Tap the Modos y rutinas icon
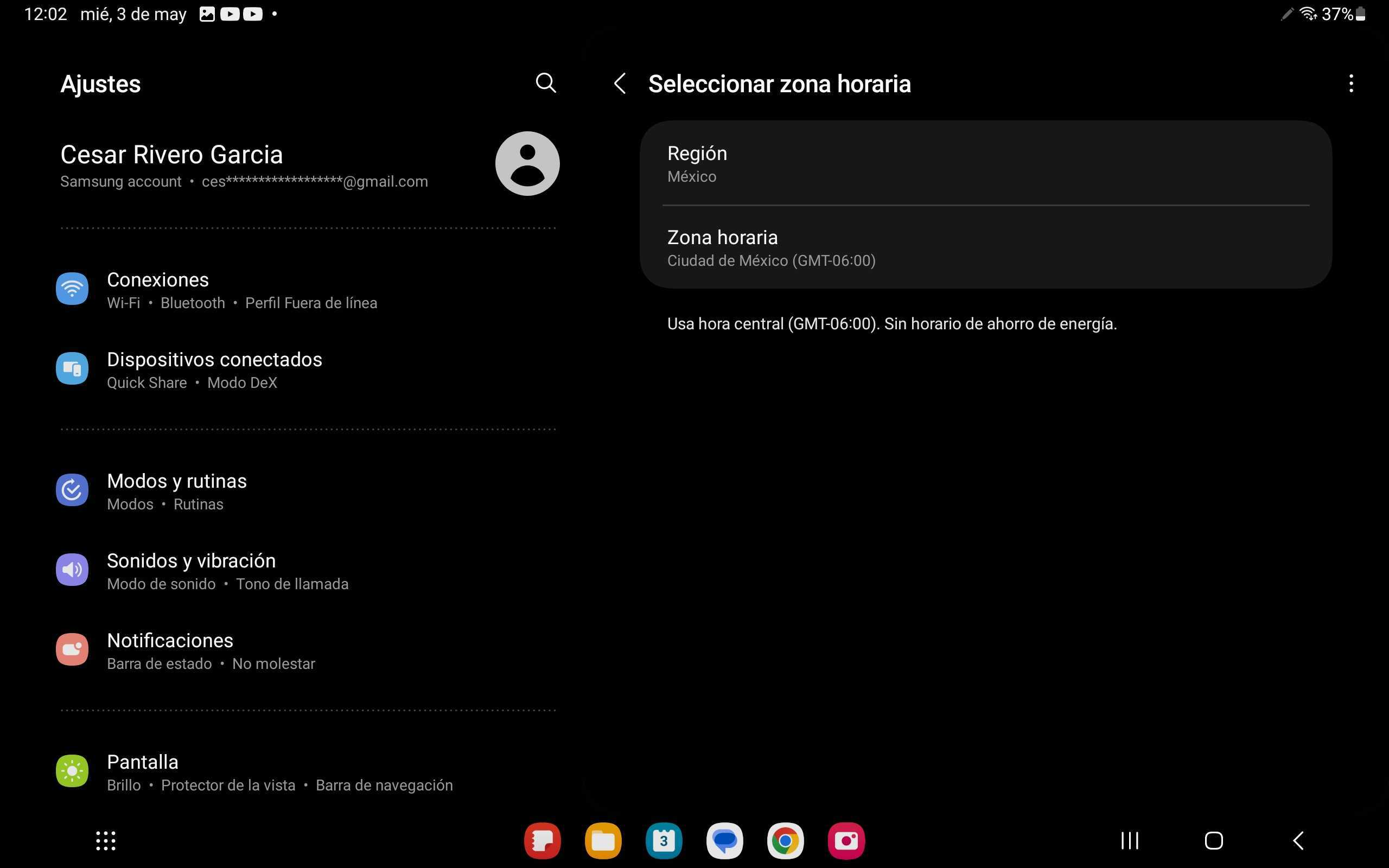This screenshot has width=1389, height=868. tap(72, 490)
